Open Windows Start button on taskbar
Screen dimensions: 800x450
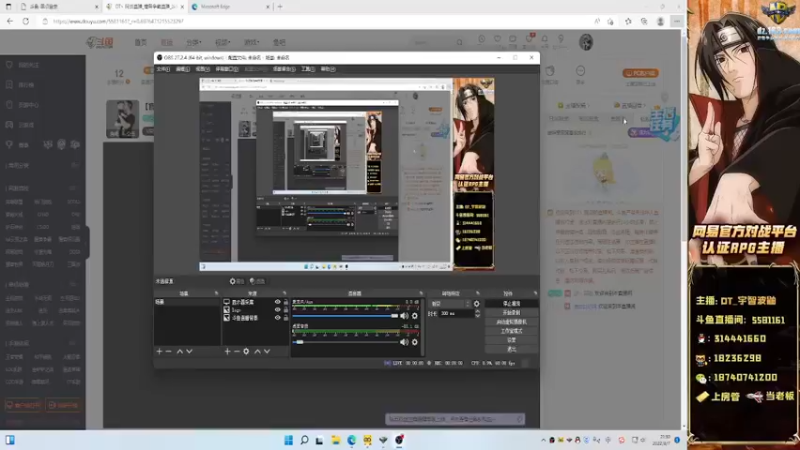tap(288, 440)
